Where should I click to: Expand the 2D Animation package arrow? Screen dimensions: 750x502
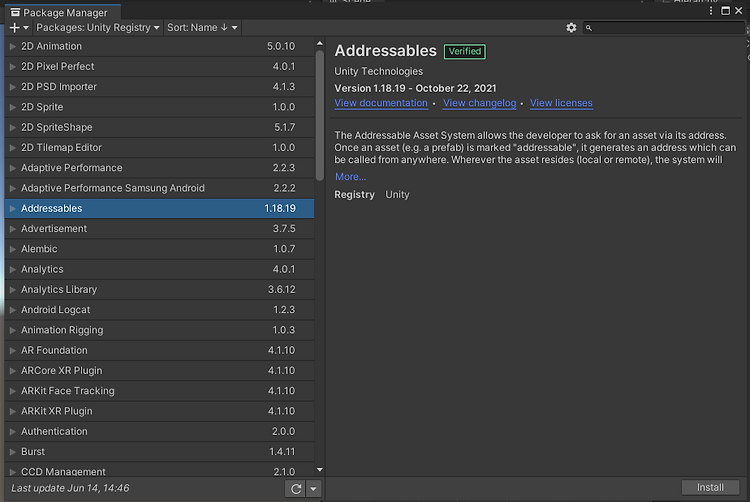pyautogui.click(x=13, y=46)
